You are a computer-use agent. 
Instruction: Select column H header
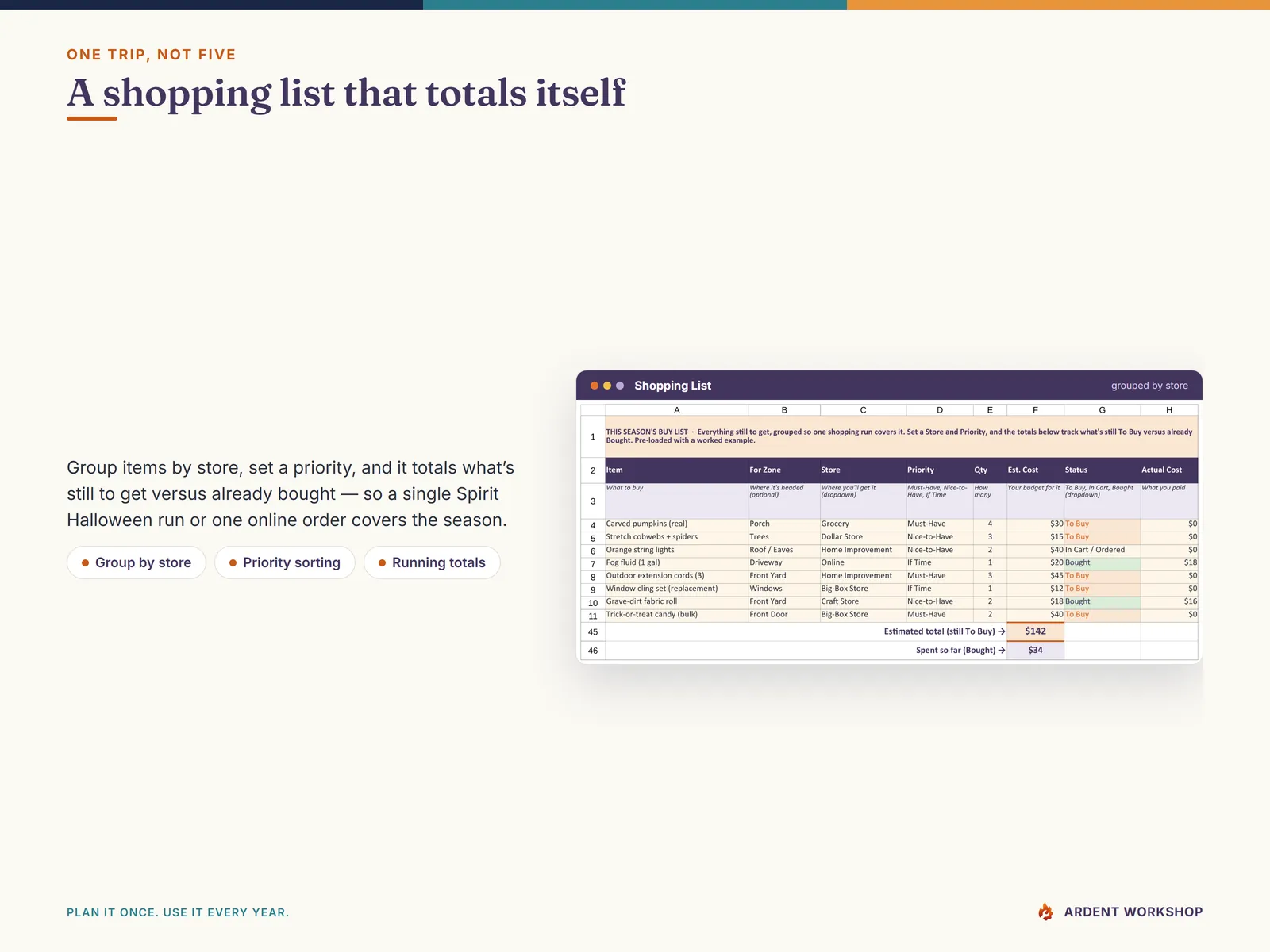point(1169,410)
